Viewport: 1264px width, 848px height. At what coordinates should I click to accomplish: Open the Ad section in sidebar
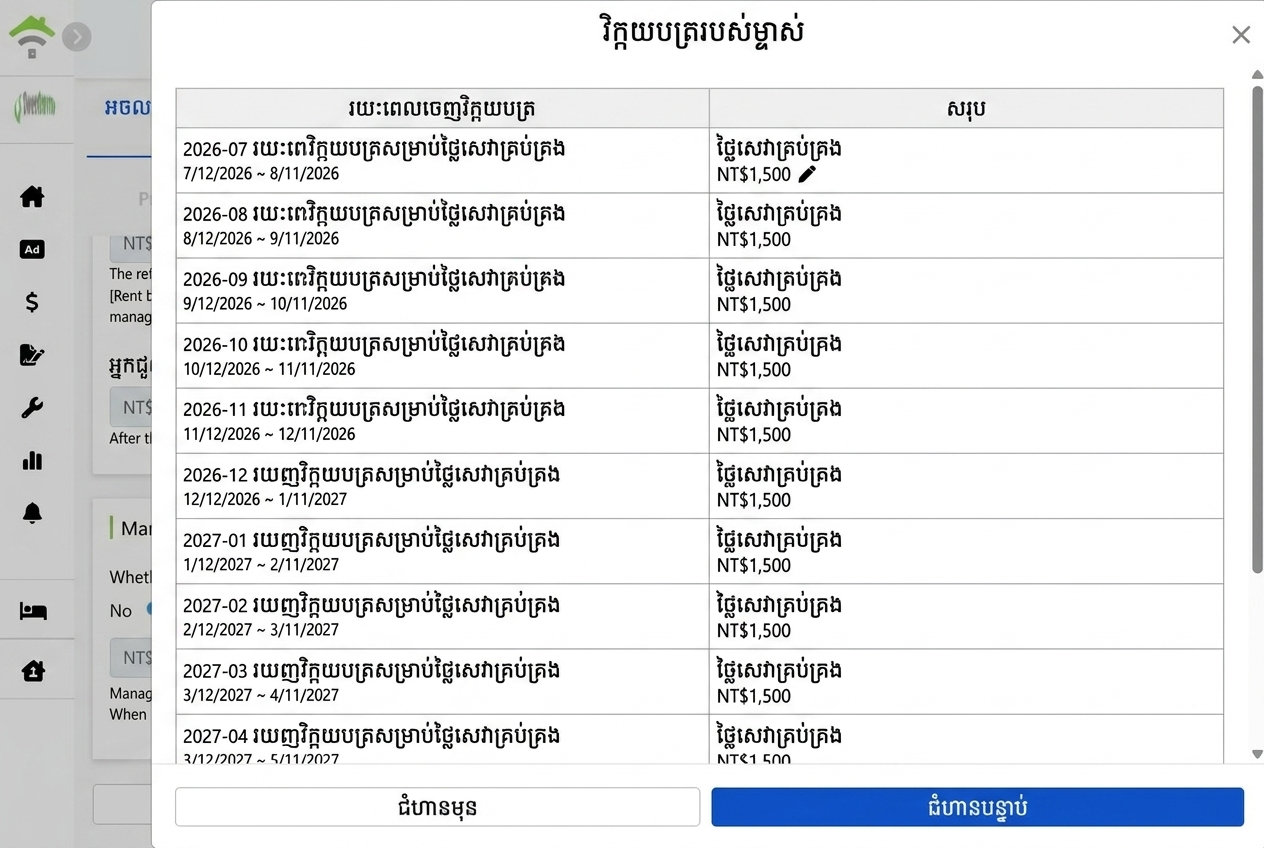[32, 249]
